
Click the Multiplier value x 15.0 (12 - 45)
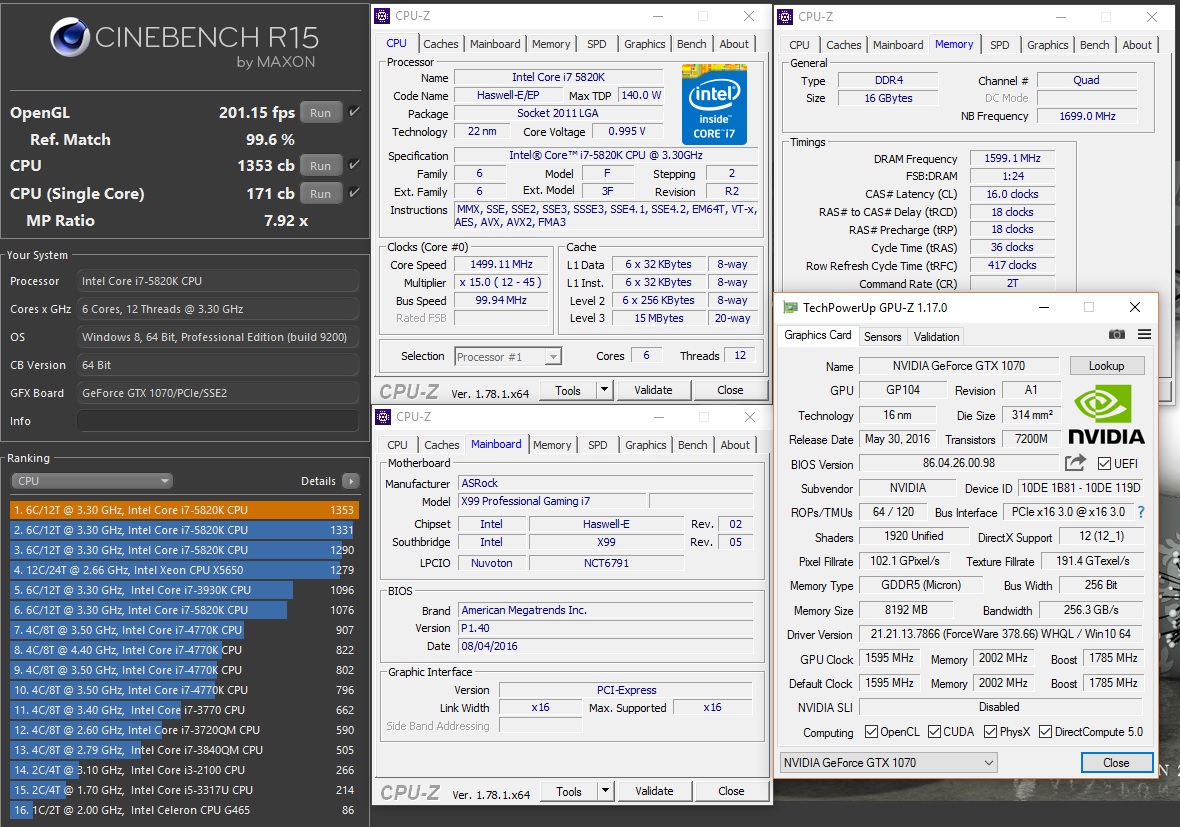click(502, 282)
